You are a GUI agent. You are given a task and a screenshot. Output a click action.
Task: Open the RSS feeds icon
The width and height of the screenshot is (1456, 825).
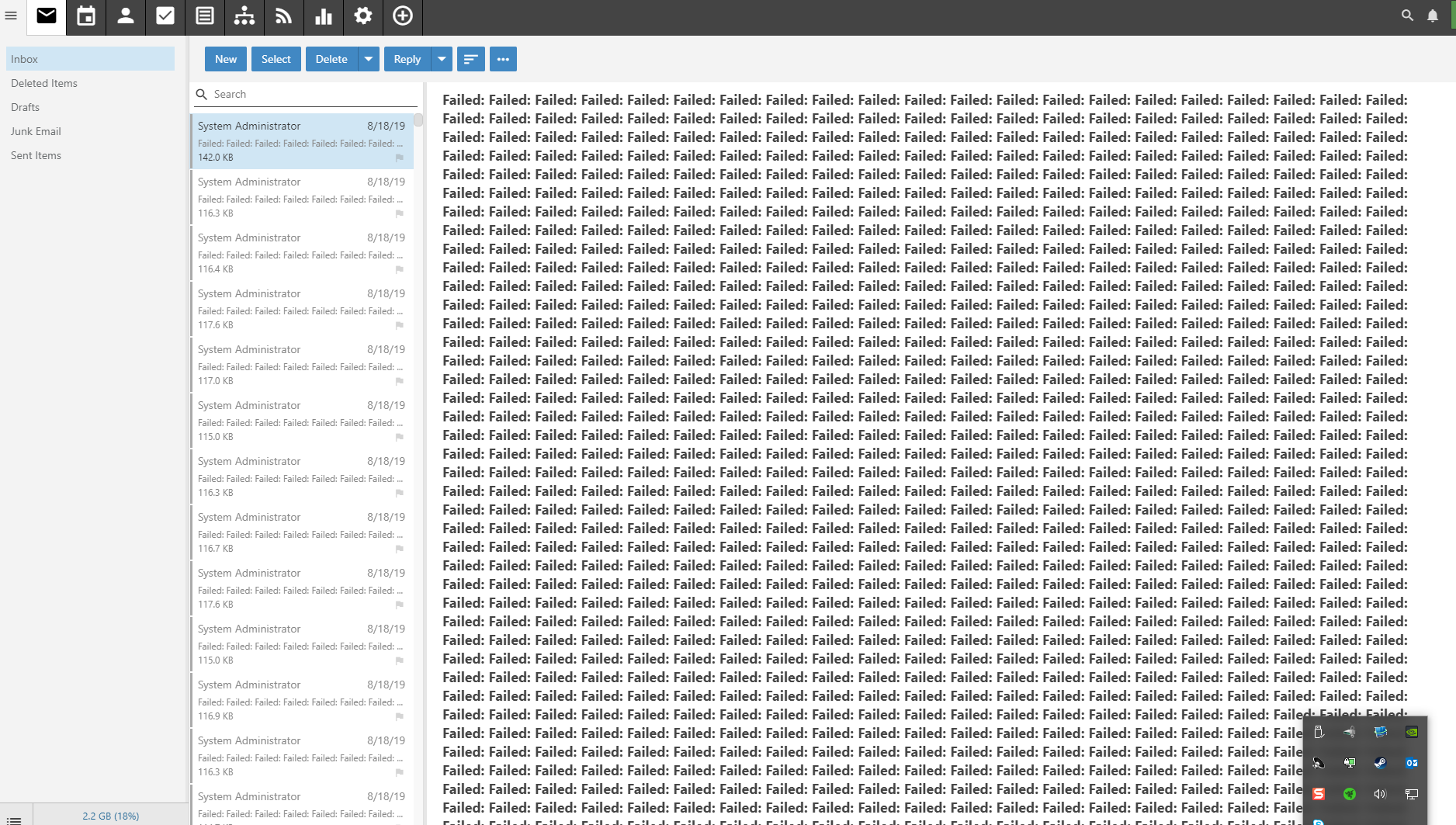point(284,16)
